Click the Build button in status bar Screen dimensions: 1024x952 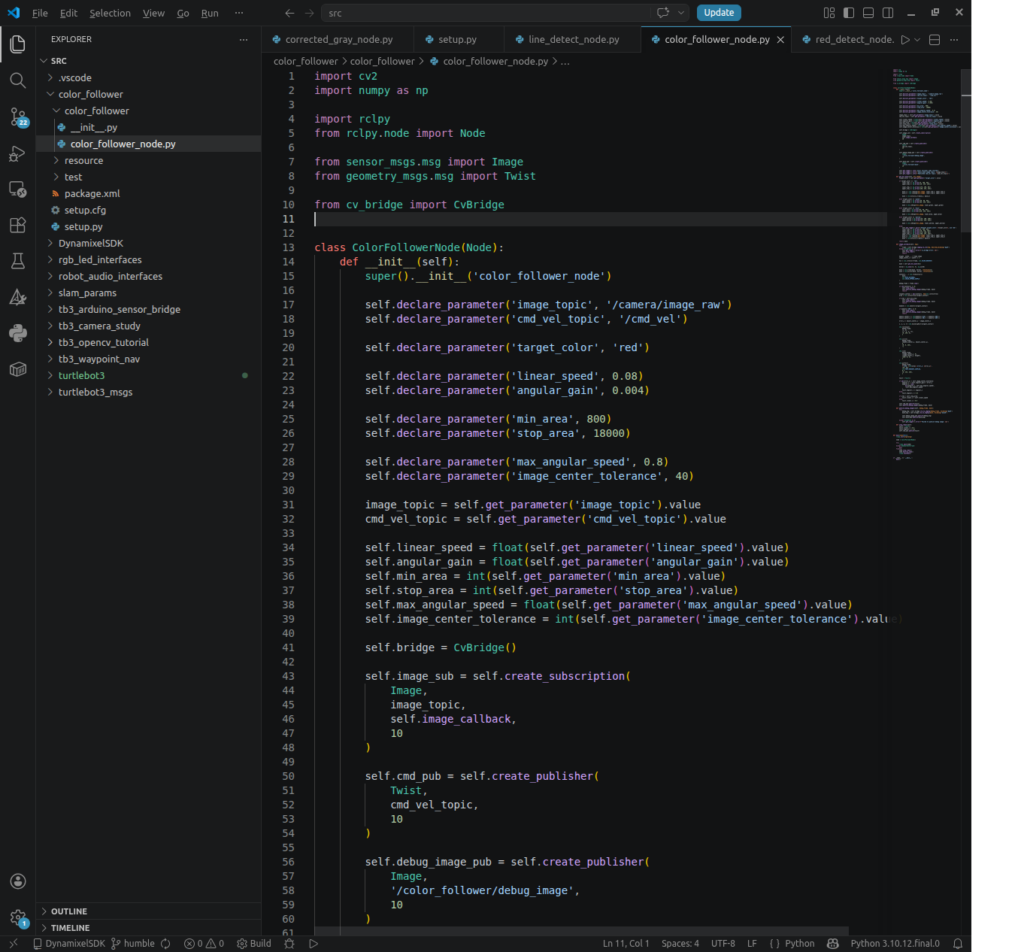tap(253, 944)
